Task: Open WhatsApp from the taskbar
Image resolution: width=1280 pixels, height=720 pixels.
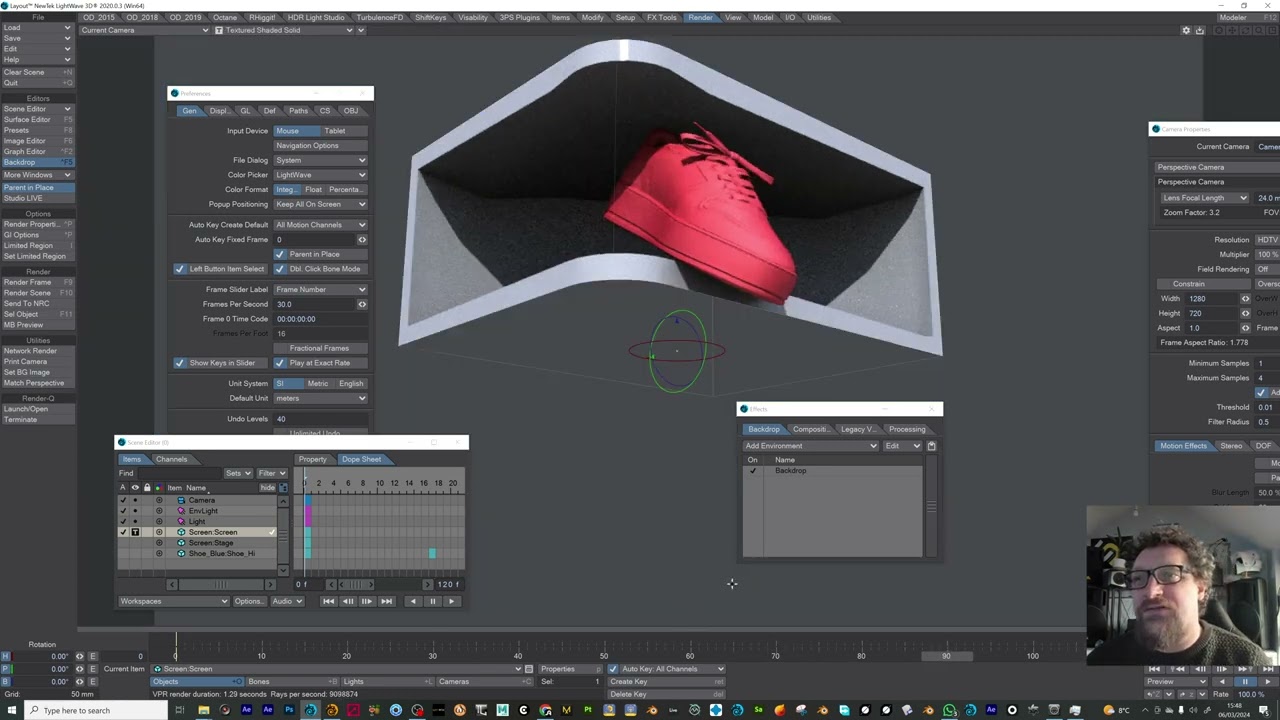Action: (x=949, y=711)
